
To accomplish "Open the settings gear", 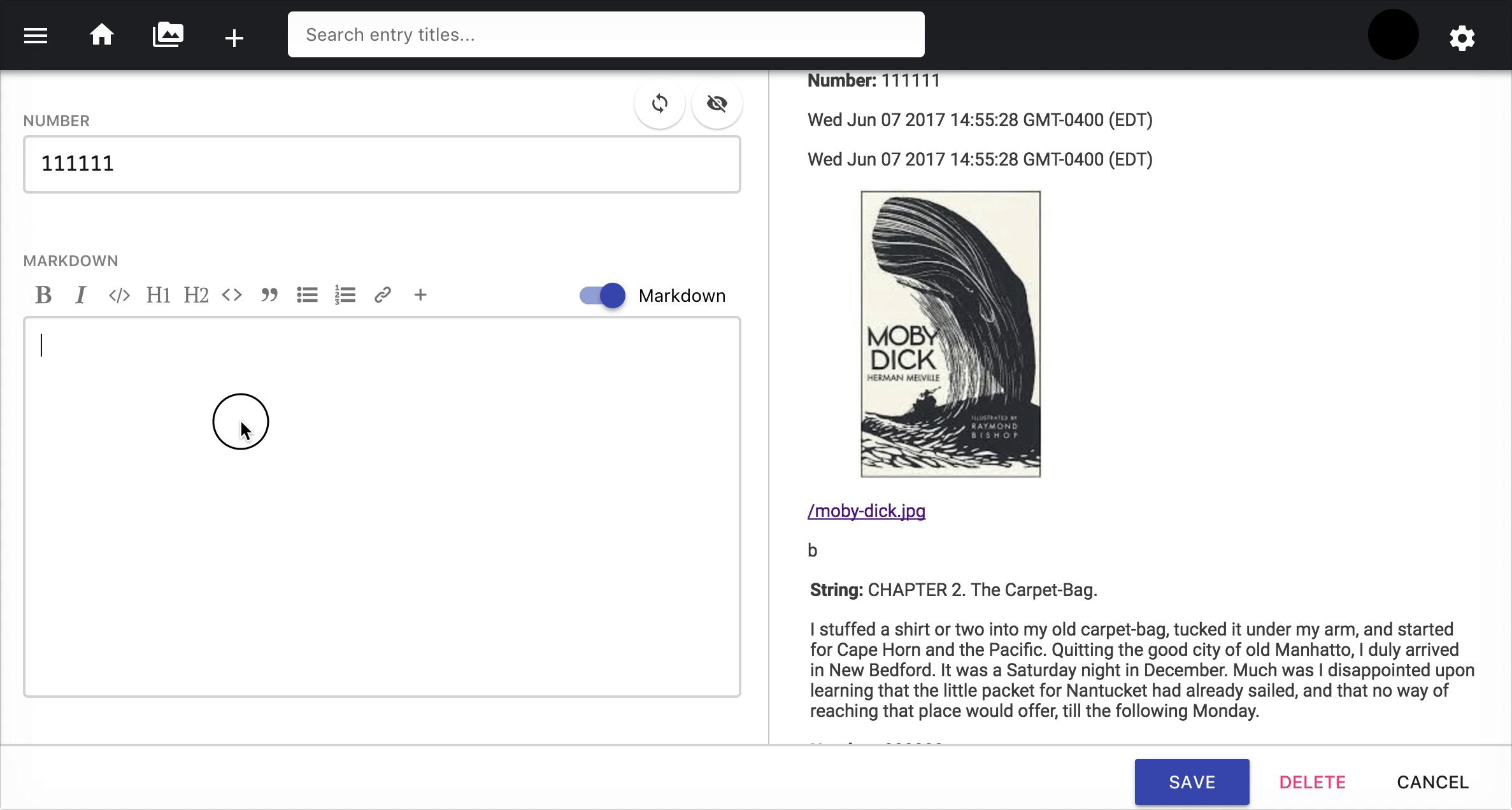I will [x=1462, y=37].
